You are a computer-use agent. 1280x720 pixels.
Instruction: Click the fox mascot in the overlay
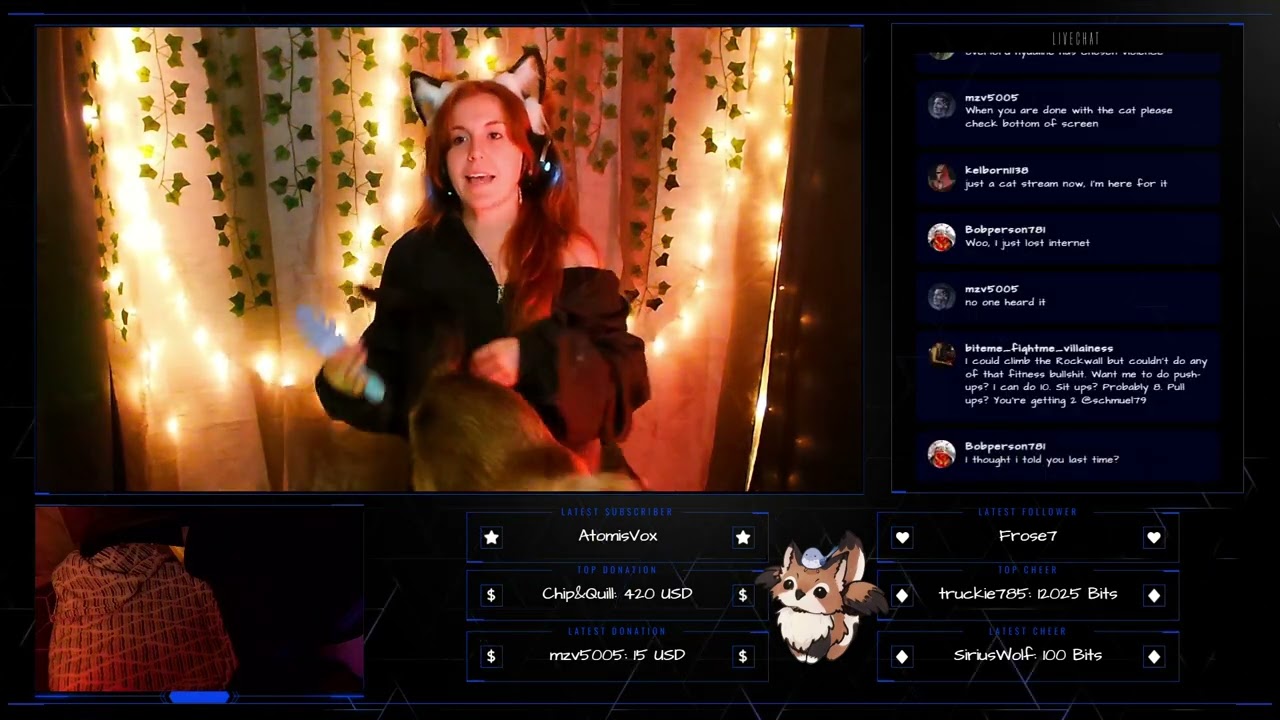820,600
